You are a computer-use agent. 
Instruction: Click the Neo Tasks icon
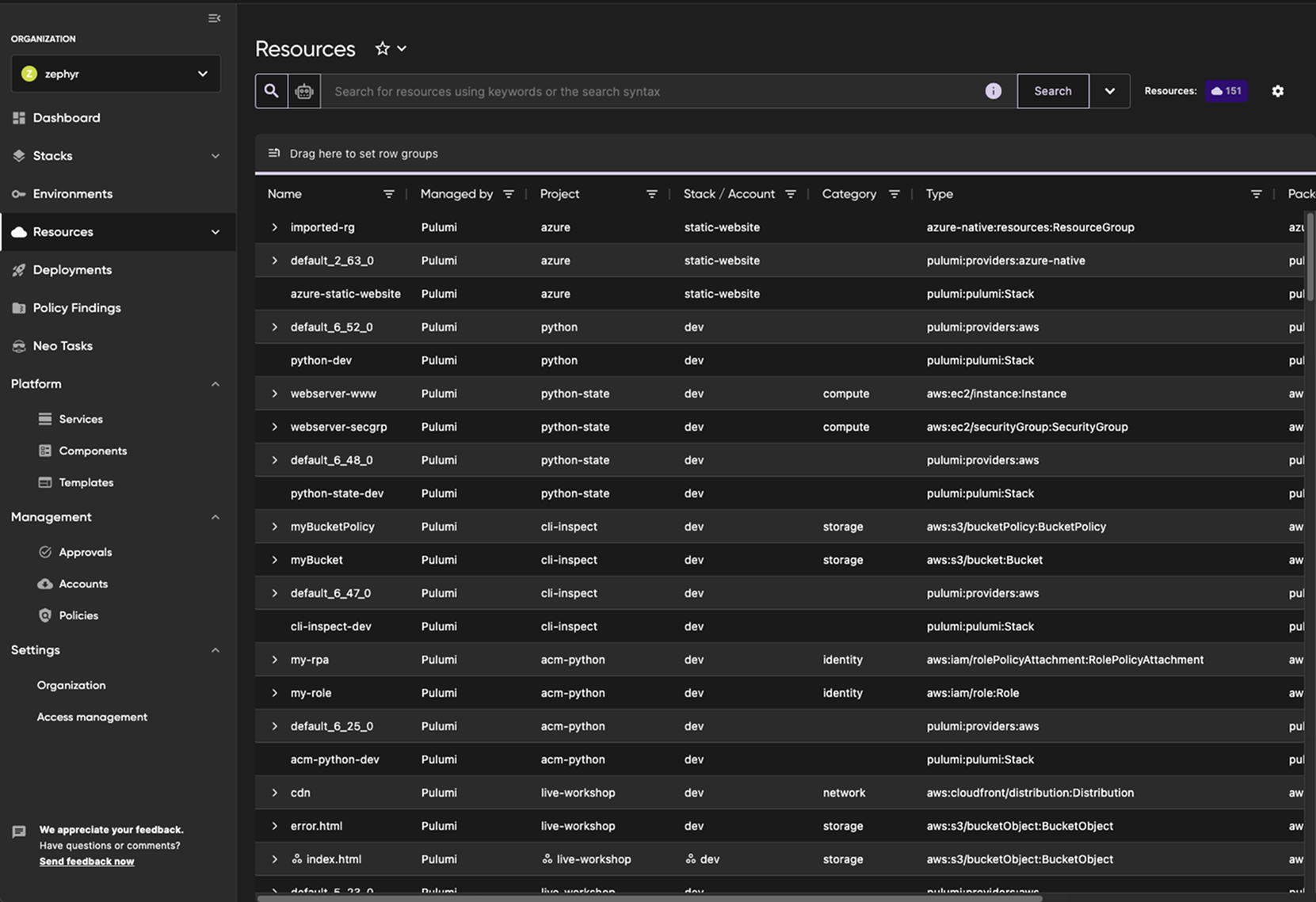tap(19, 346)
